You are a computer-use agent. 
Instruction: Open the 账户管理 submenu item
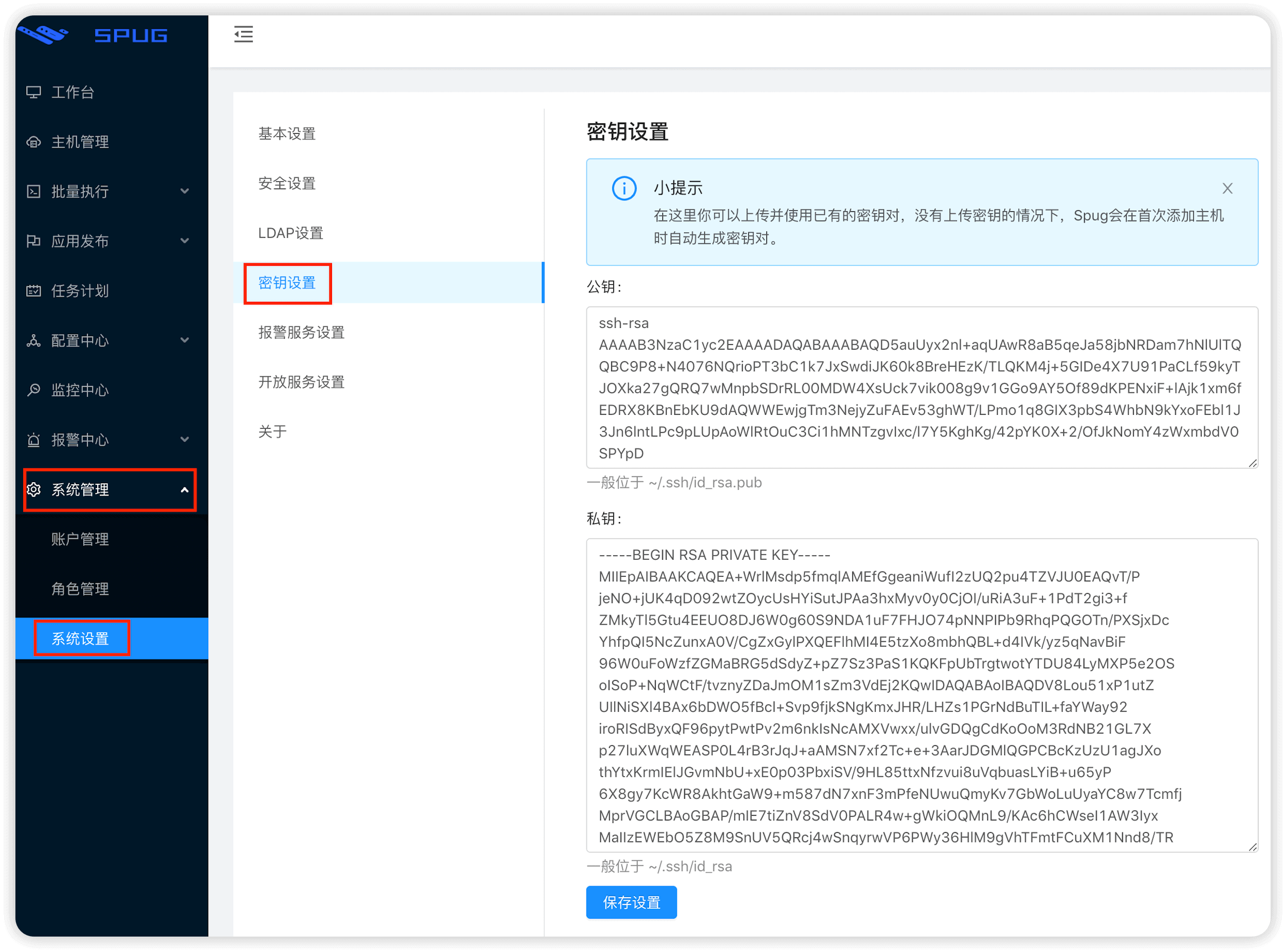tap(80, 539)
